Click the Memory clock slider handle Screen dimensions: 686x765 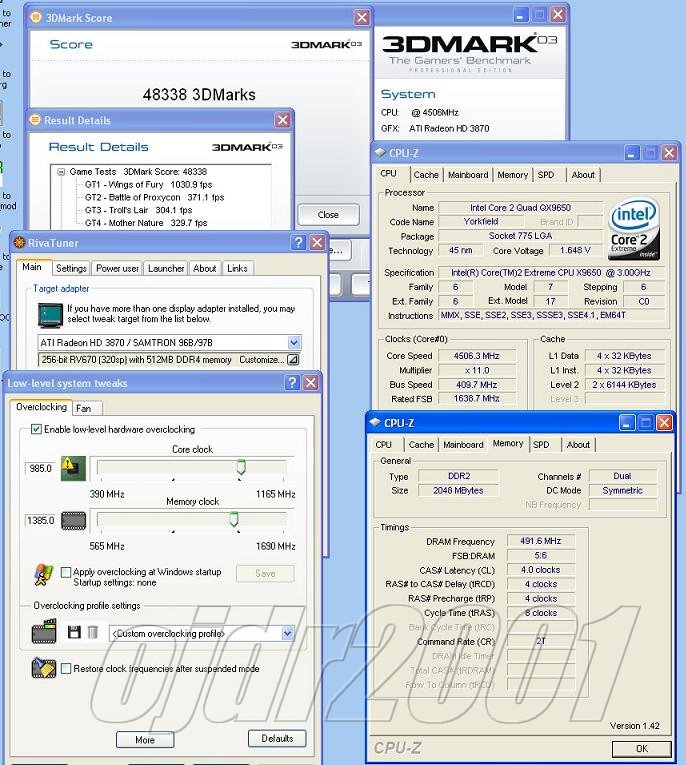pyautogui.click(x=234, y=519)
